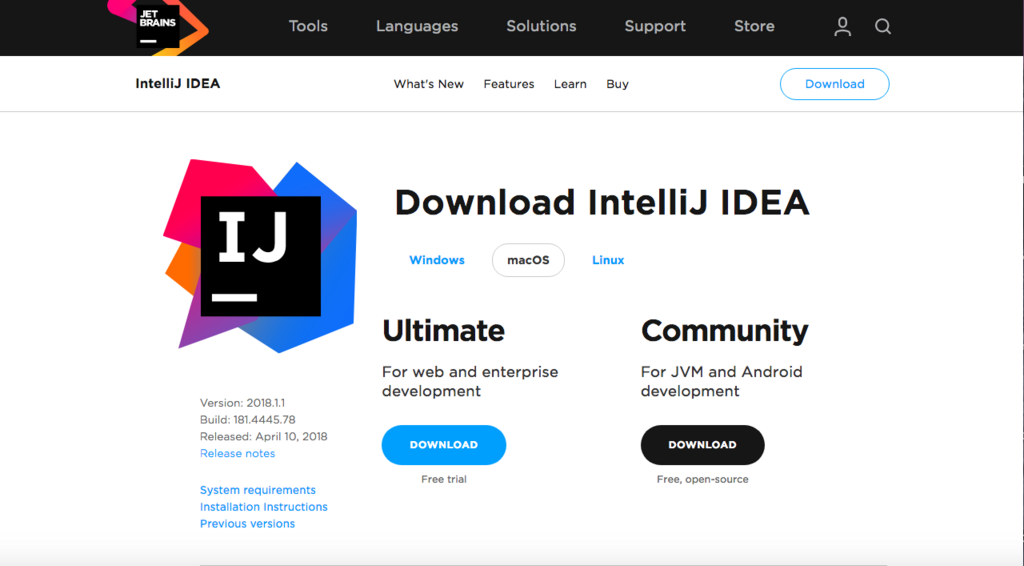Click the Community heading
This screenshot has width=1024, height=566.
(x=724, y=330)
